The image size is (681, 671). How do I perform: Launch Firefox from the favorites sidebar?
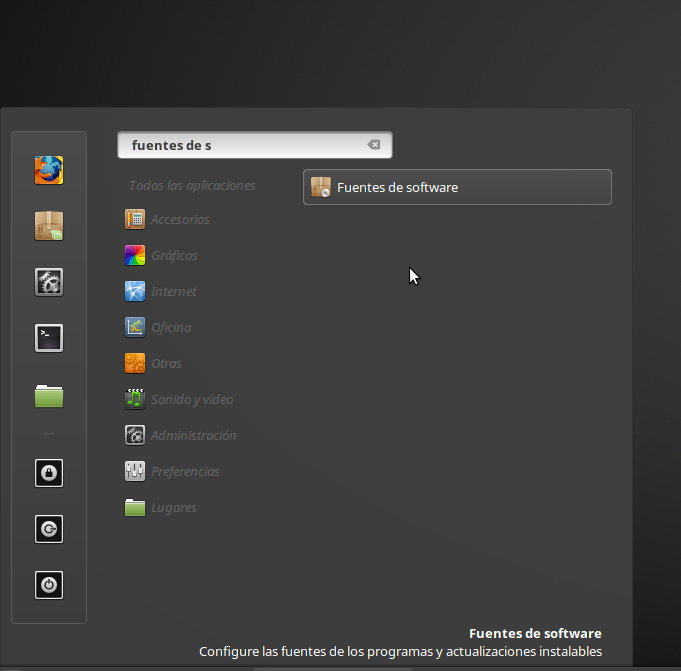coord(49,170)
